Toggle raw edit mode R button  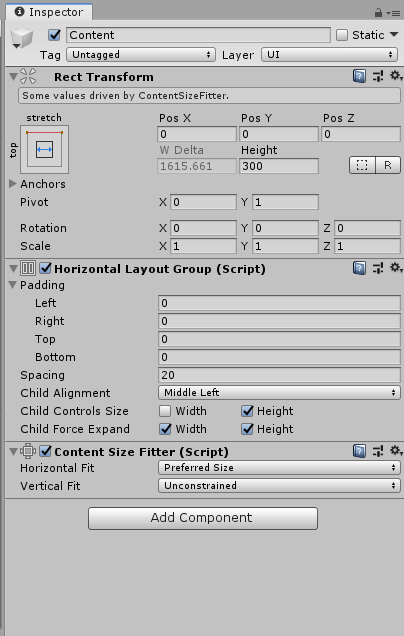coord(388,165)
